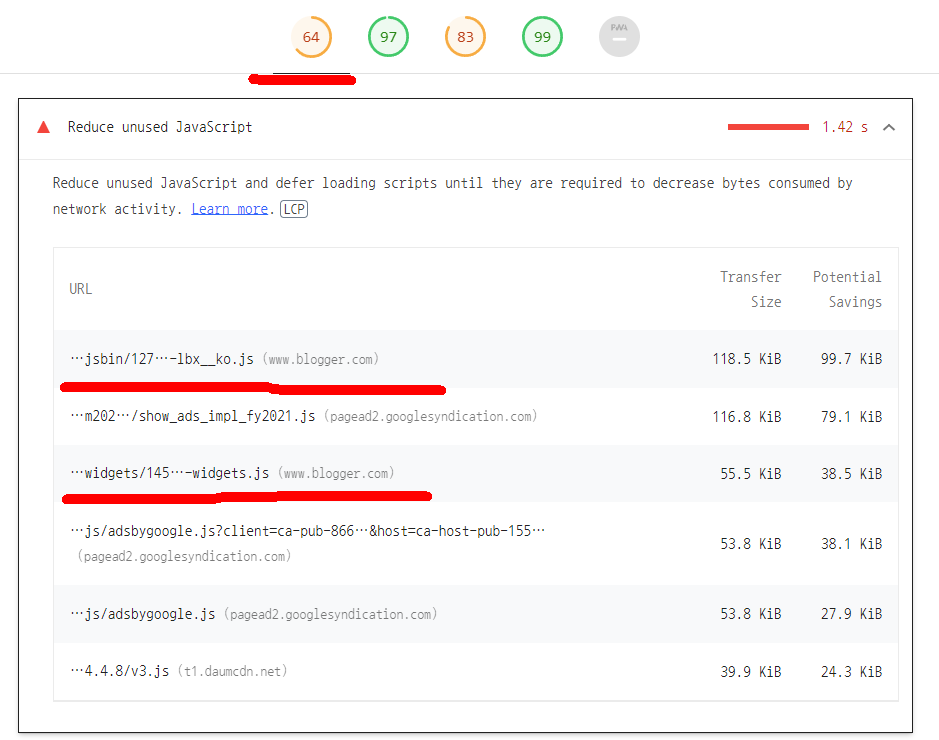The width and height of the screenshot is (939, 740).
Task: Click the 79.1 KiB potential savings
Action: click(x=851, y=417)
